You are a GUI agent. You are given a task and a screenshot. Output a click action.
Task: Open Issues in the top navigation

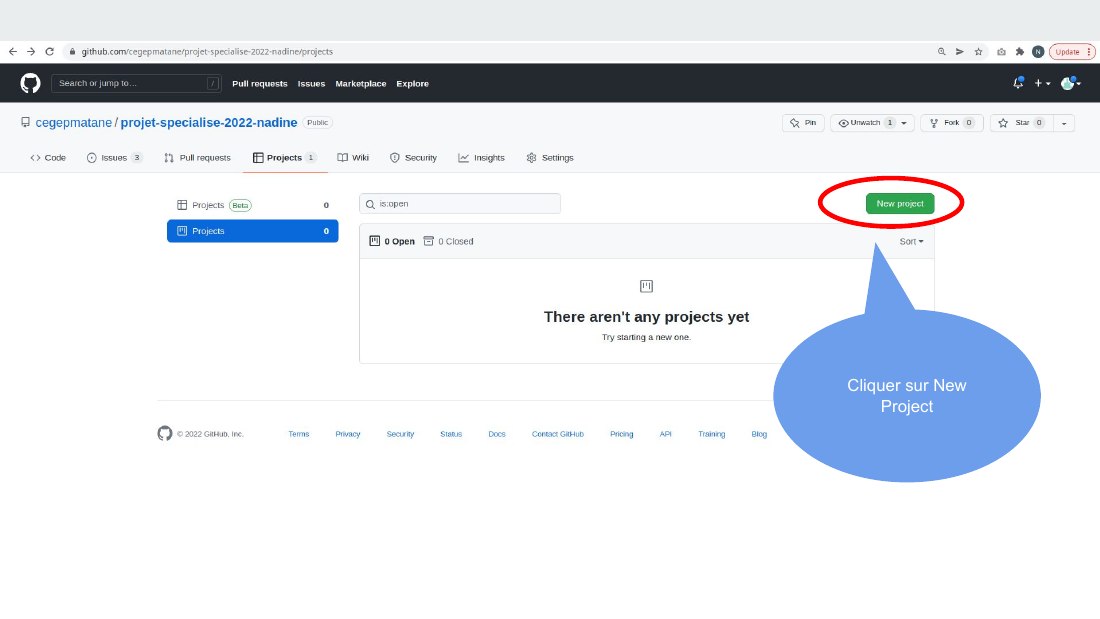tap(311, 84)
